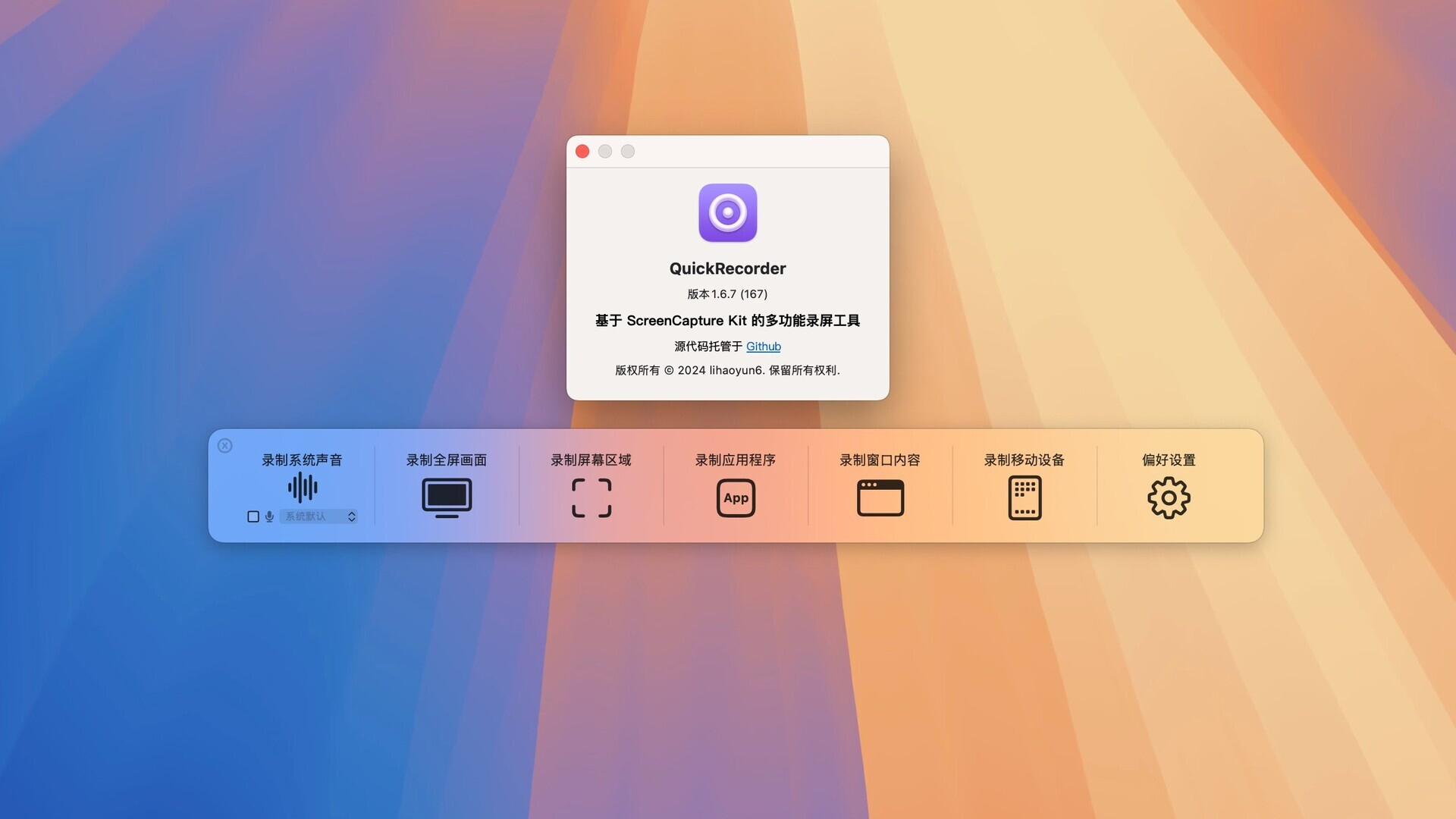Close the About QuickRecorder window

coord(582,152)
